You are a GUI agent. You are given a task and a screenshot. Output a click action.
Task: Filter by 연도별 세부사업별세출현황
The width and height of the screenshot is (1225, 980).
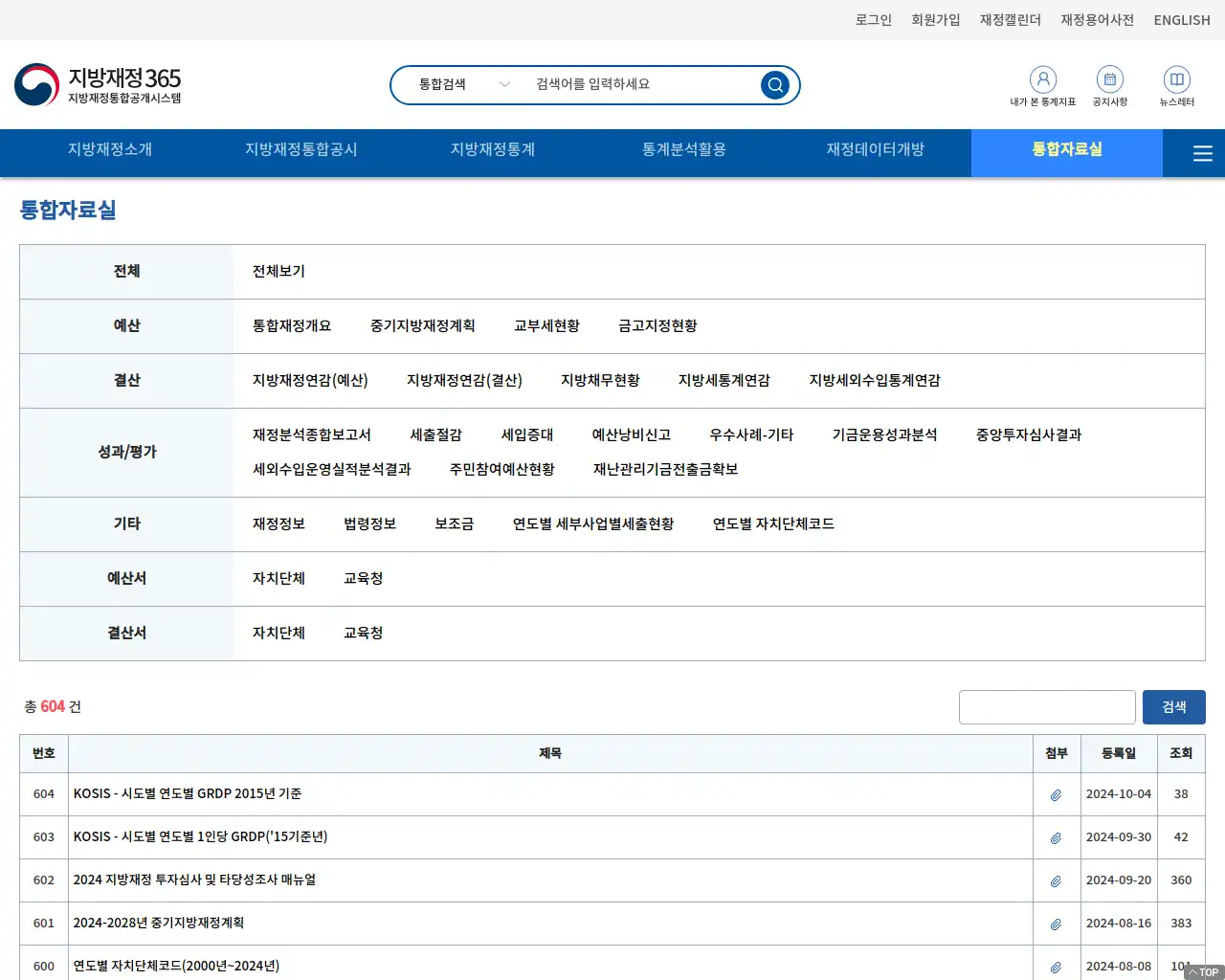[x=593, y=524]
